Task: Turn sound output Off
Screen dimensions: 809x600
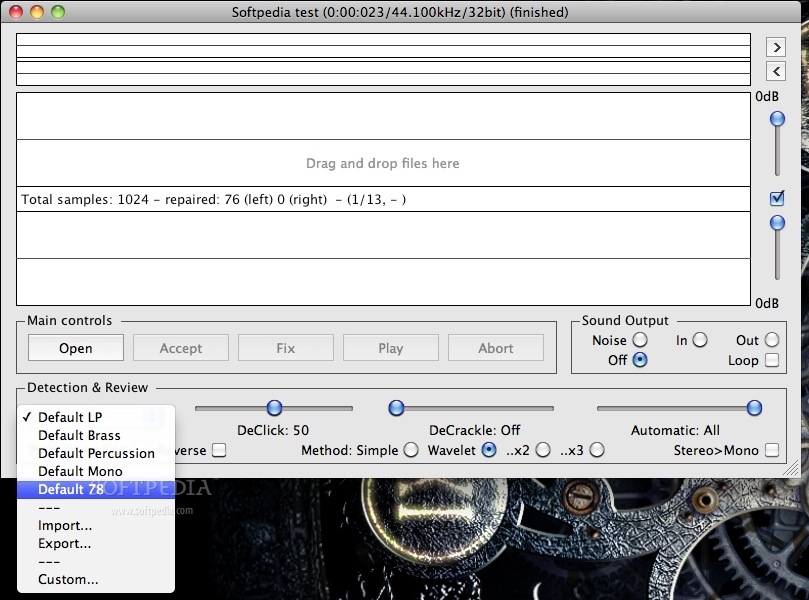Action: tap(637, 361)
